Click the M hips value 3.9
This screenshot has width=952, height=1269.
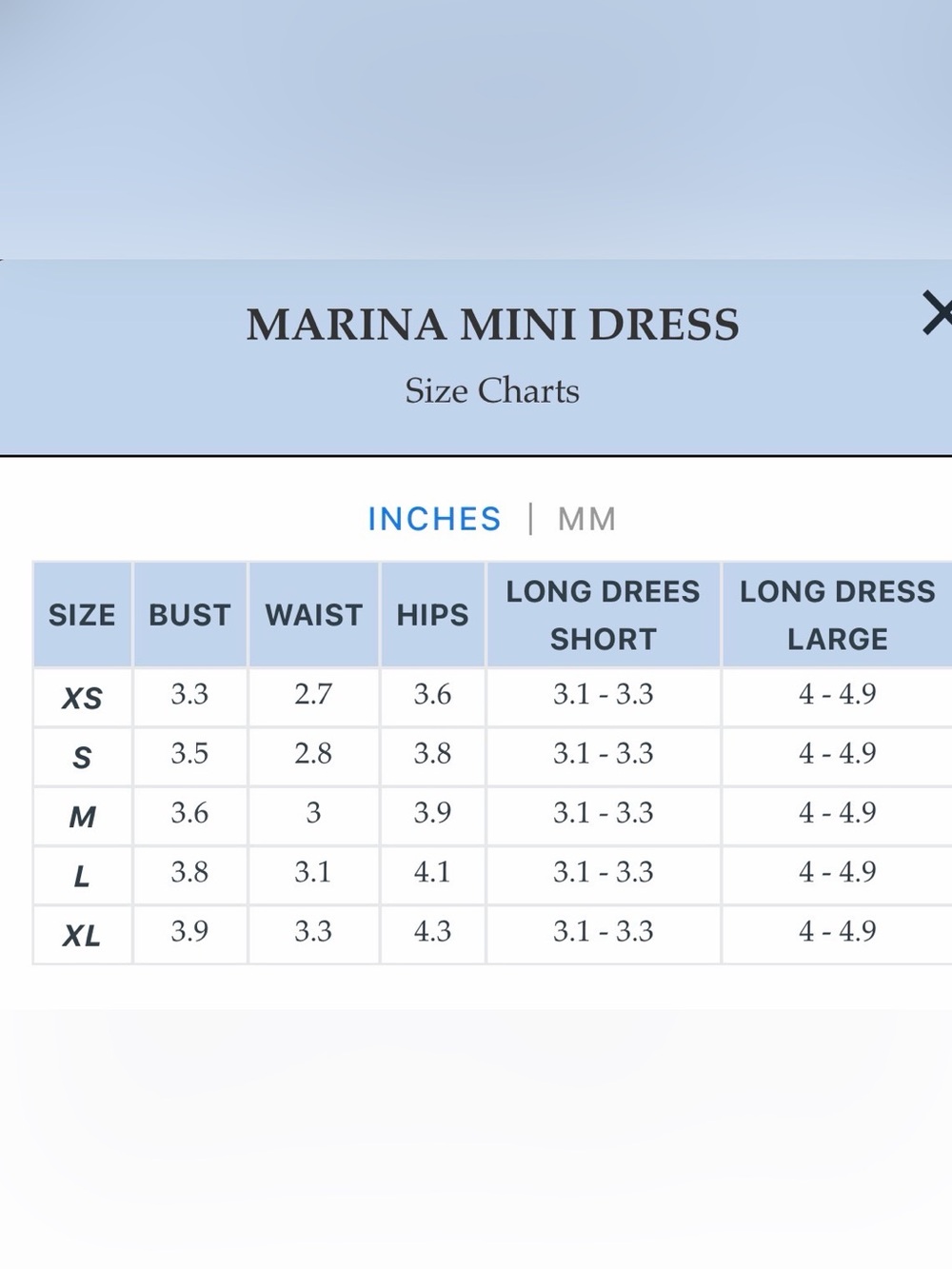tap(432, 813)
